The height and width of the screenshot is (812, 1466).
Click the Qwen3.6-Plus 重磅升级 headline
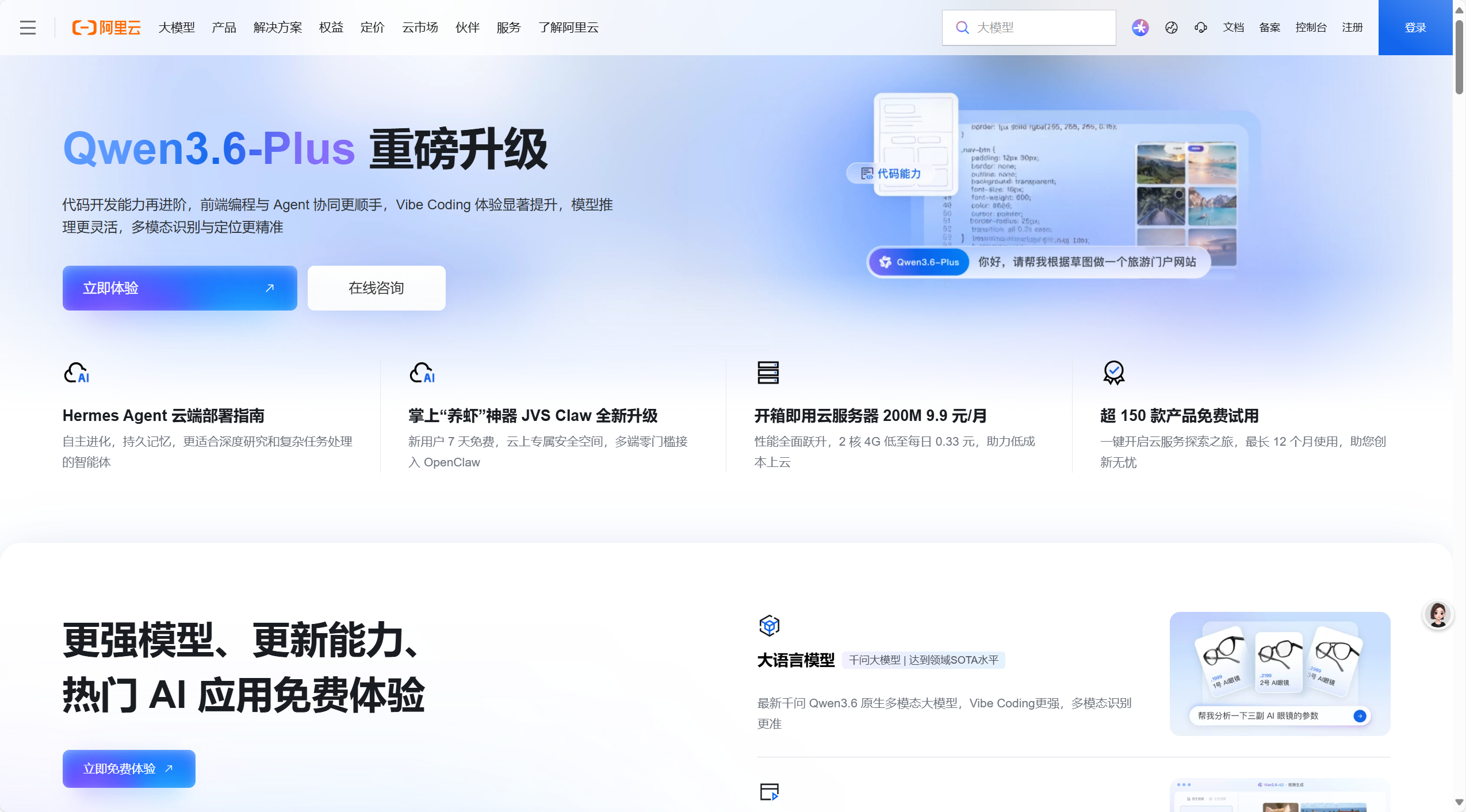305,149
